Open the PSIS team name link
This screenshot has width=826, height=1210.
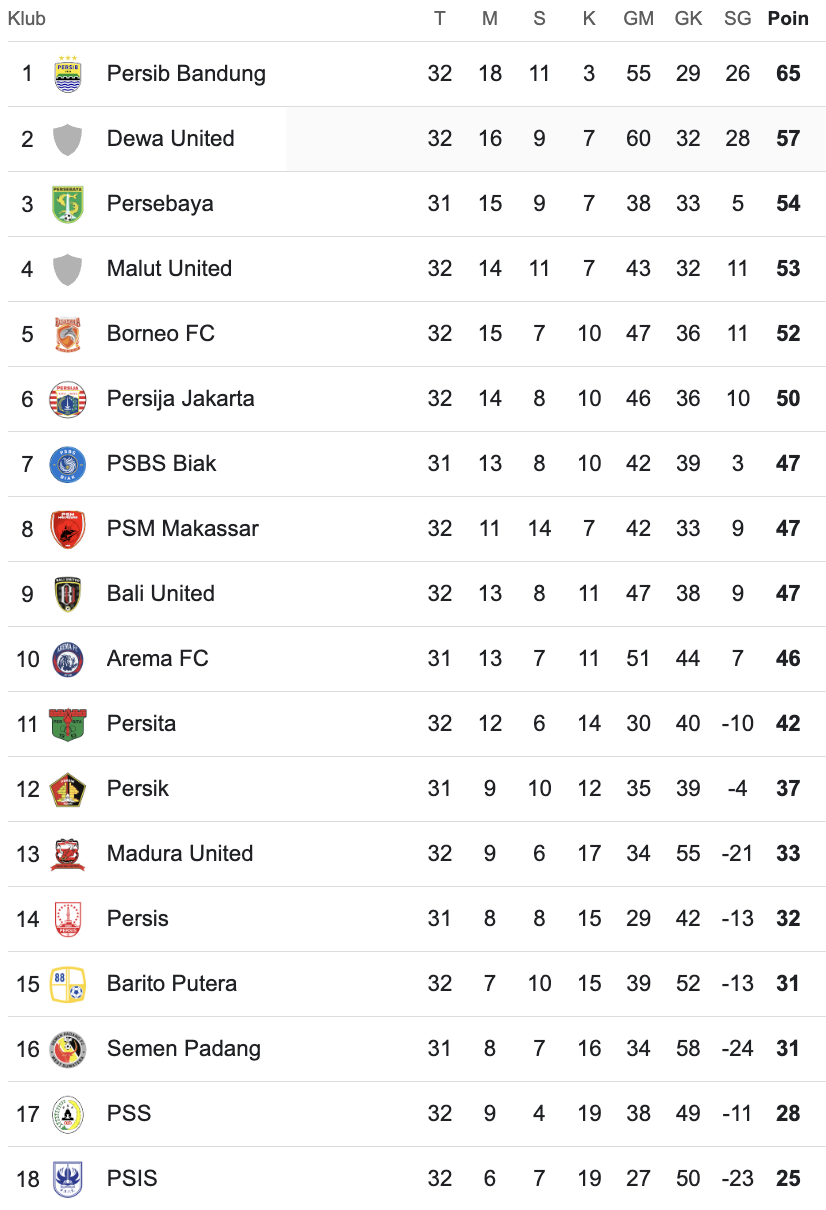pyautogui.click(x=132, y=1179)
